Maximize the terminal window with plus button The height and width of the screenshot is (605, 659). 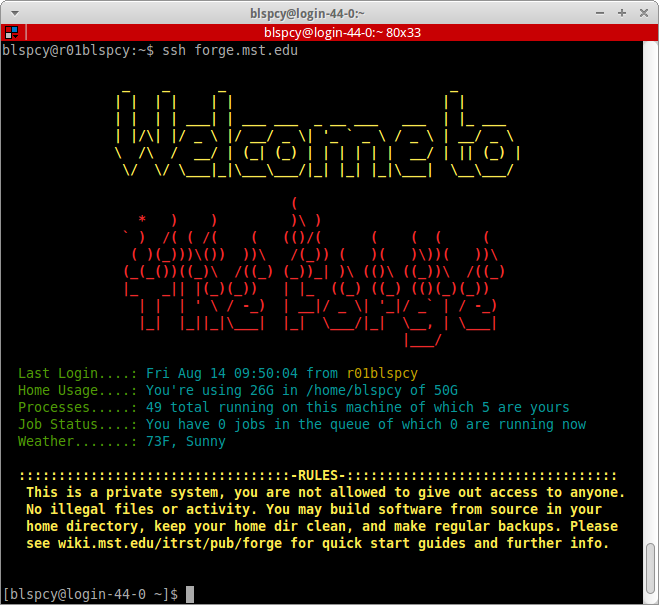pos(622,13)
